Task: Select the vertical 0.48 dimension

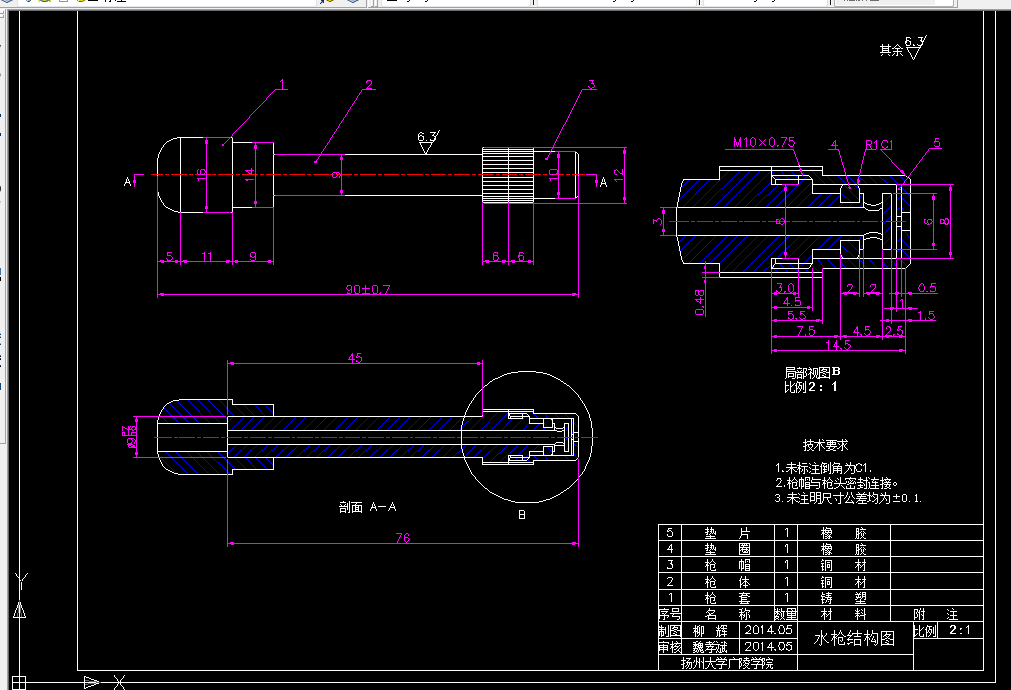Action: pos(700,302)
